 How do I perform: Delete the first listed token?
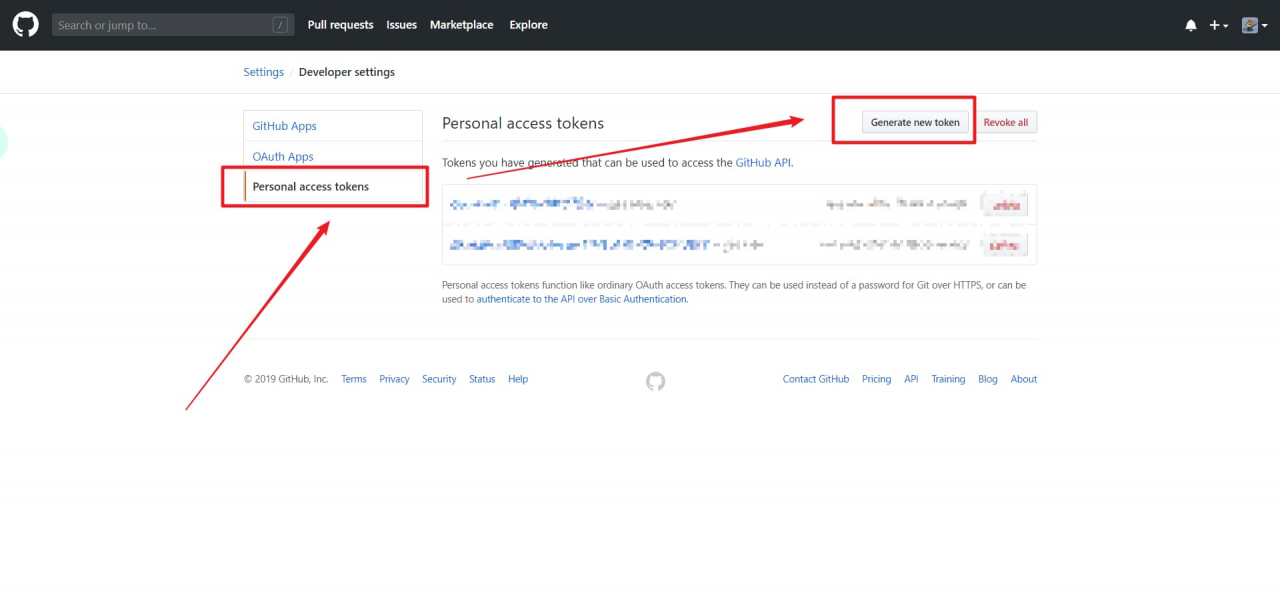(1004, 205)
